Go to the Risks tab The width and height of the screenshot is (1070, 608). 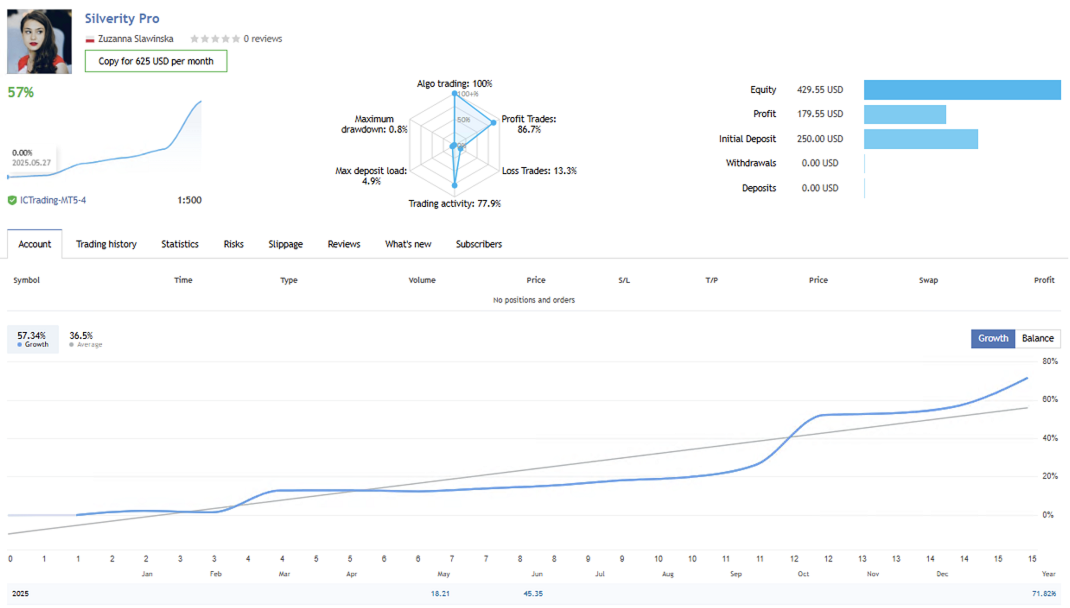point(234,244)
